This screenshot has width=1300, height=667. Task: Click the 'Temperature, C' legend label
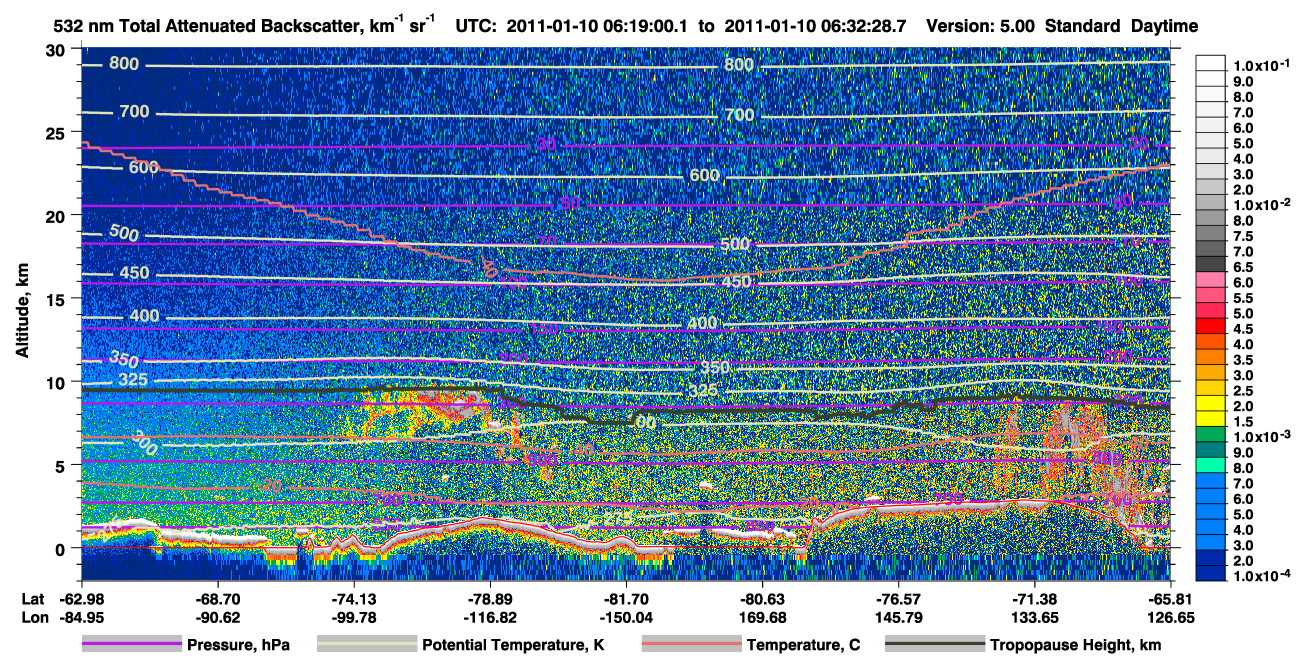(x=803, y=646)
